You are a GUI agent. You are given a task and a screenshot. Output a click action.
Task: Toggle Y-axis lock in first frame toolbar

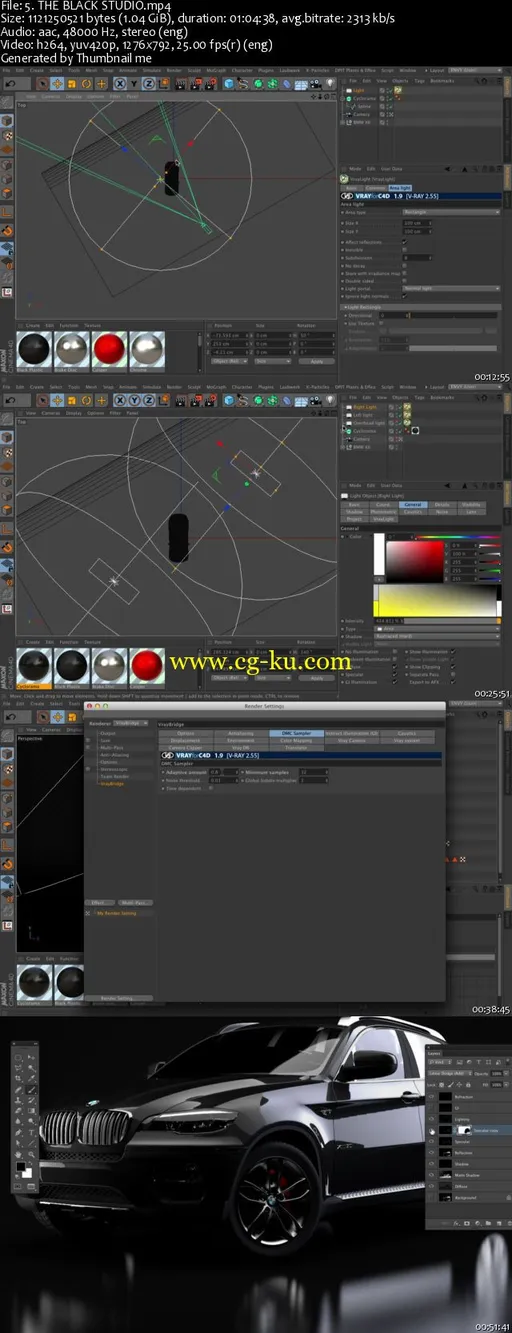pyautogui.click(x=134, y=83)
